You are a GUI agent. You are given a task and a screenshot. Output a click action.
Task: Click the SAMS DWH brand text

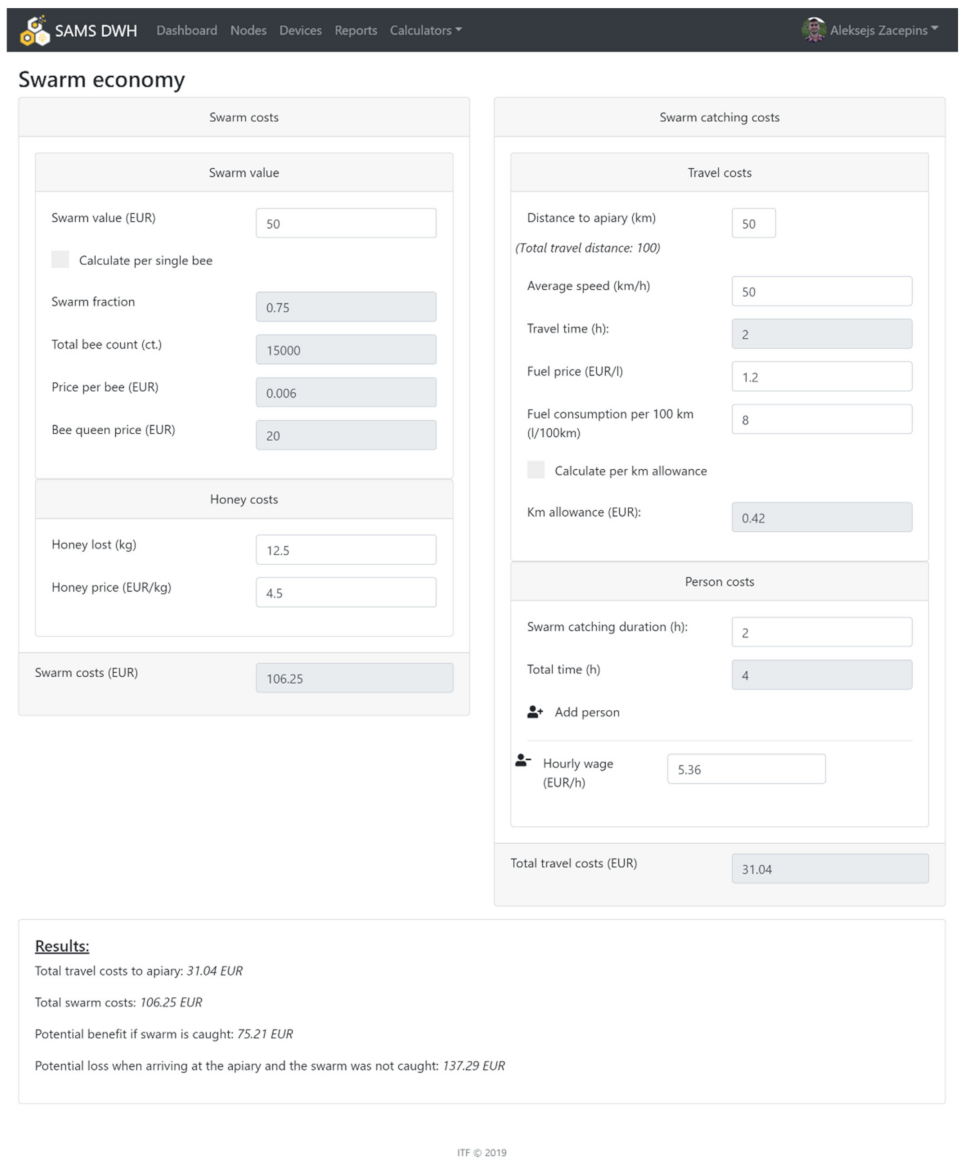99,30
